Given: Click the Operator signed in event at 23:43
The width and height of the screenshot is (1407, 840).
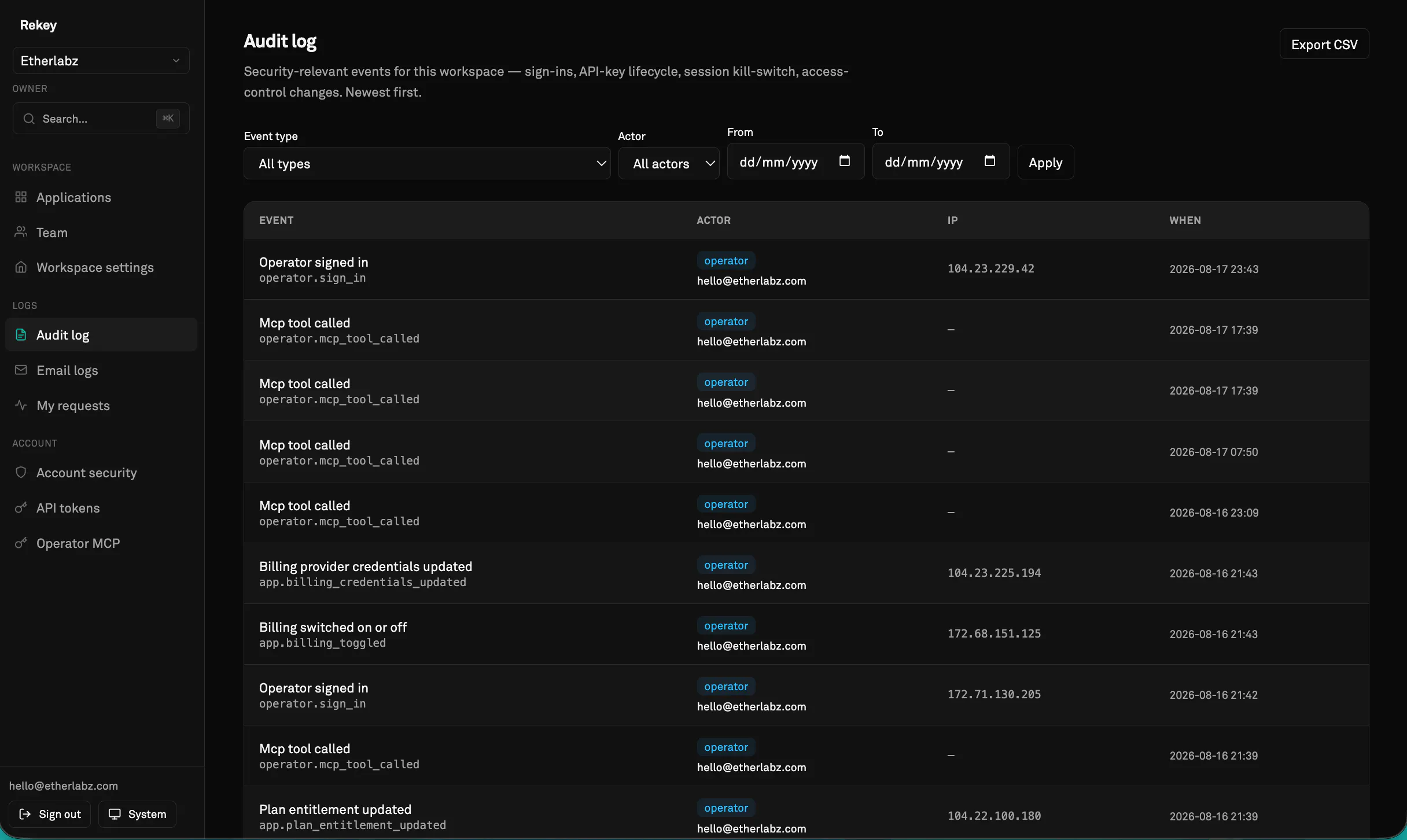Looking at the screenshot, I should (x=314, y=262).
